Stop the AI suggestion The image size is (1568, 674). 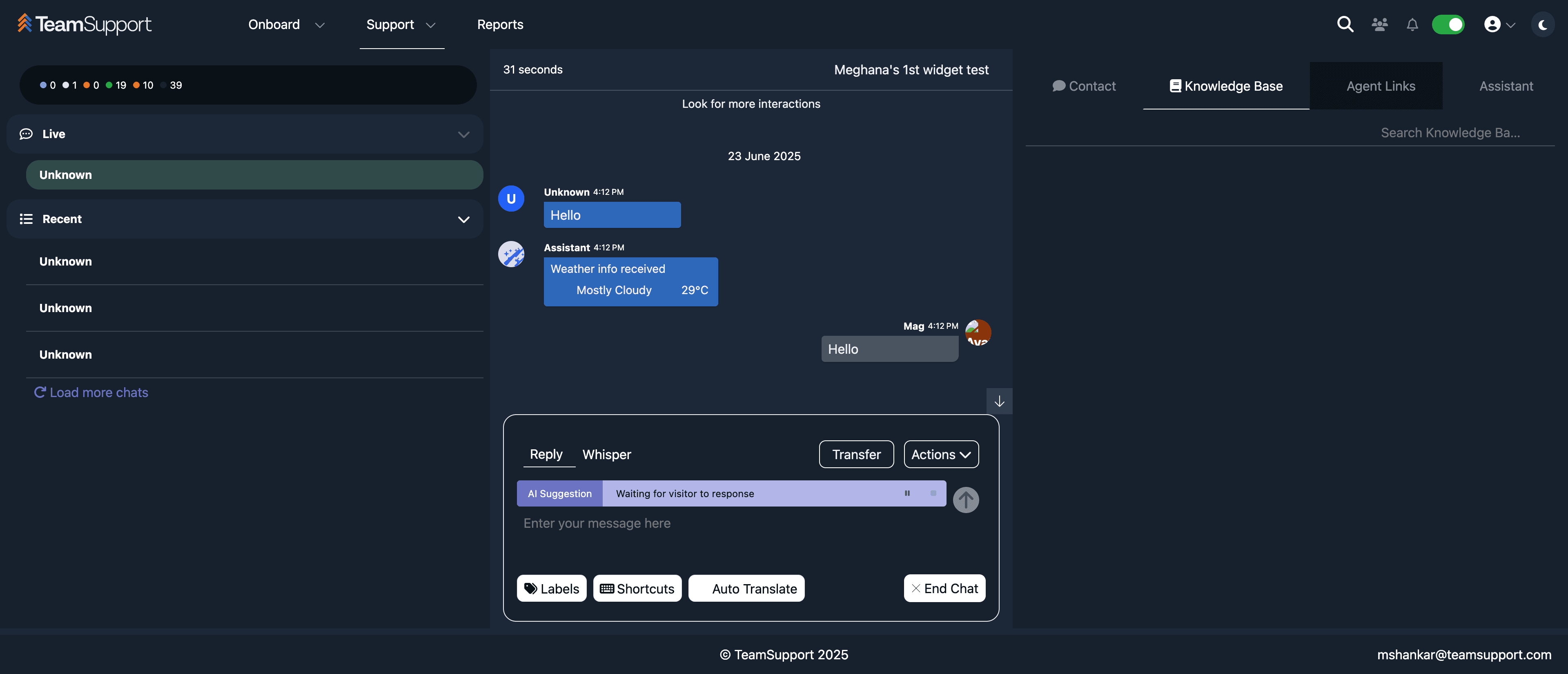tap(933, 493)
